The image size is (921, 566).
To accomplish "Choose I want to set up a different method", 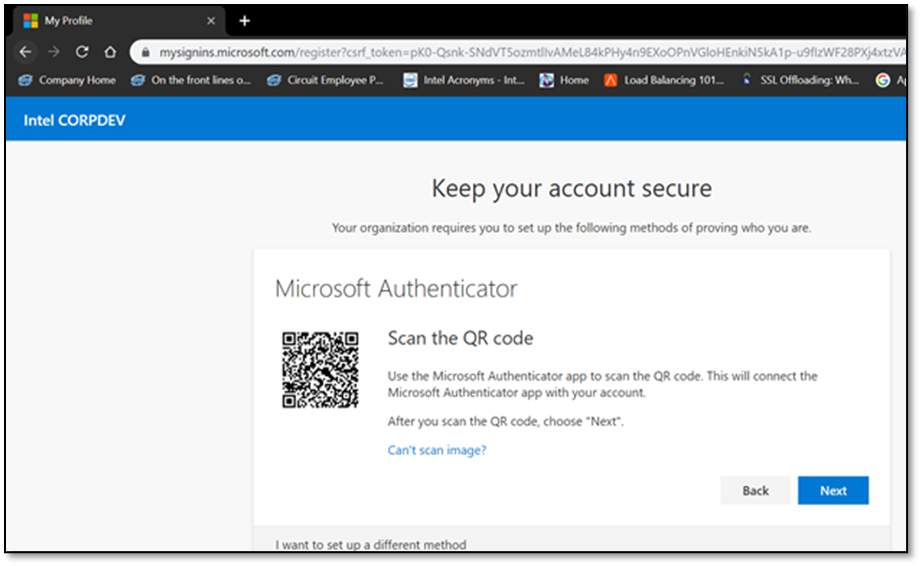I will [x=371, y=545].
